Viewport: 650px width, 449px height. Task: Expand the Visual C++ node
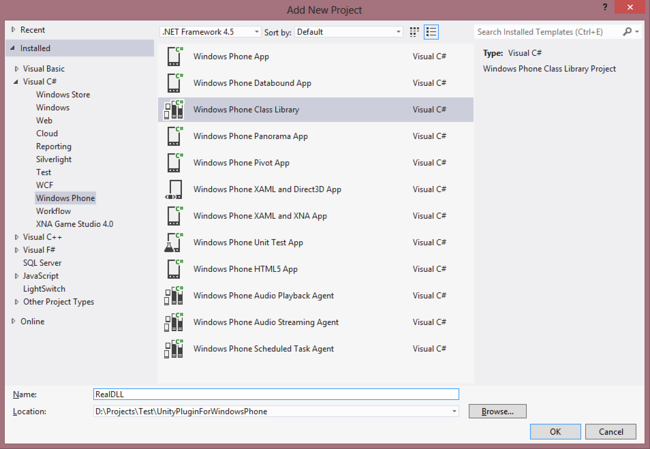point(17,237)
